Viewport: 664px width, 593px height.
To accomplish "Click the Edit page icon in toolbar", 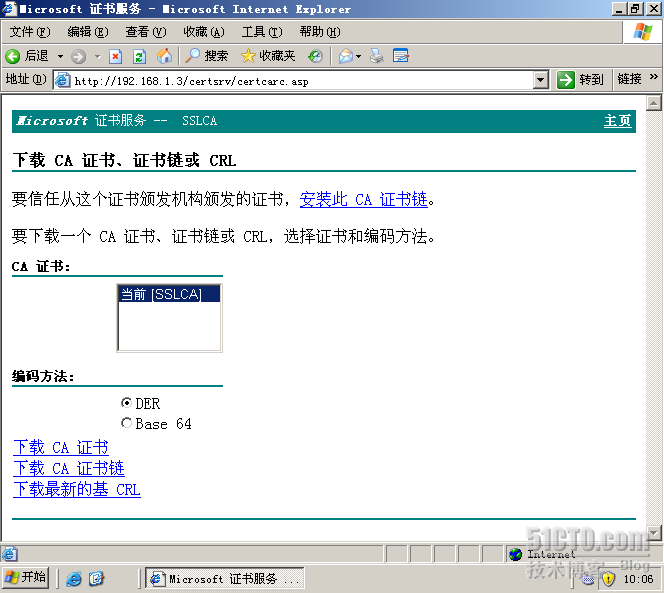I will tap(401, 55).
